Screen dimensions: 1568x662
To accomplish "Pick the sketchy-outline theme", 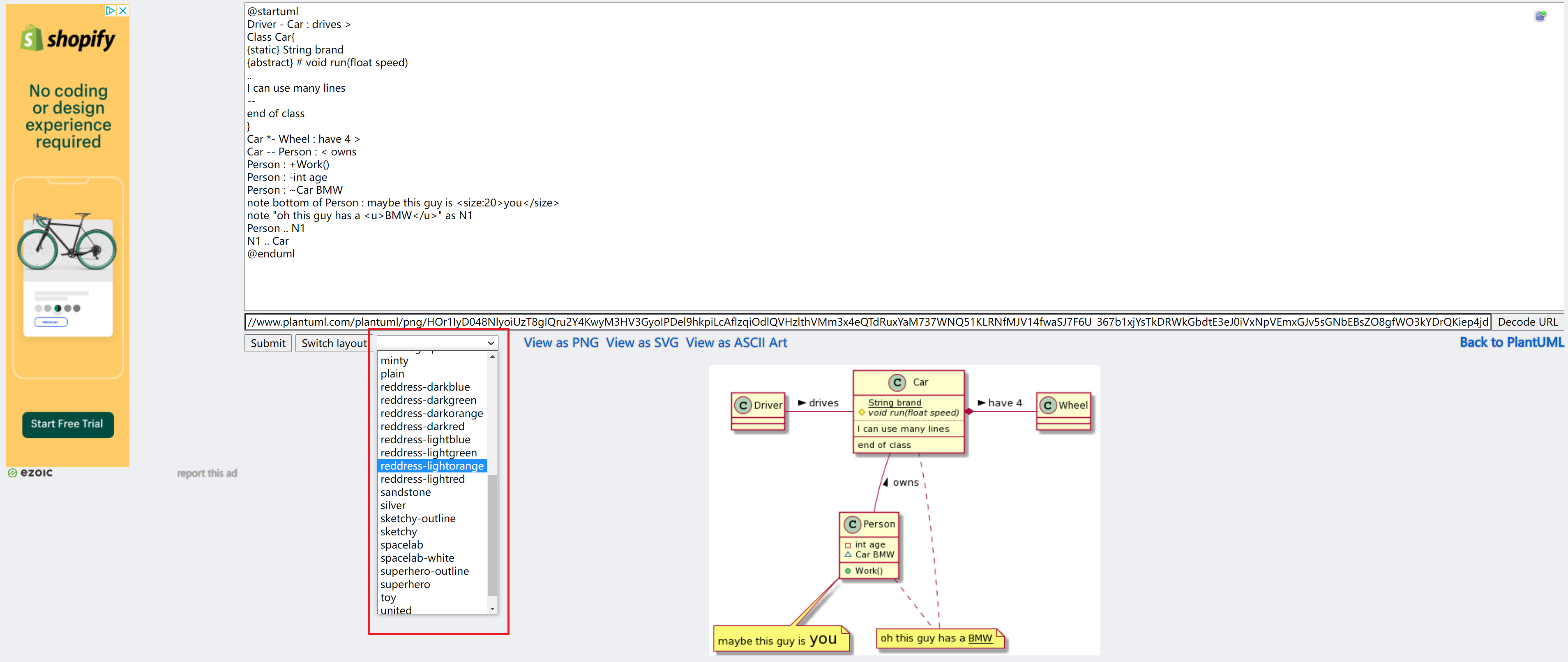I will pyautogui.click(x=417, y=518).
